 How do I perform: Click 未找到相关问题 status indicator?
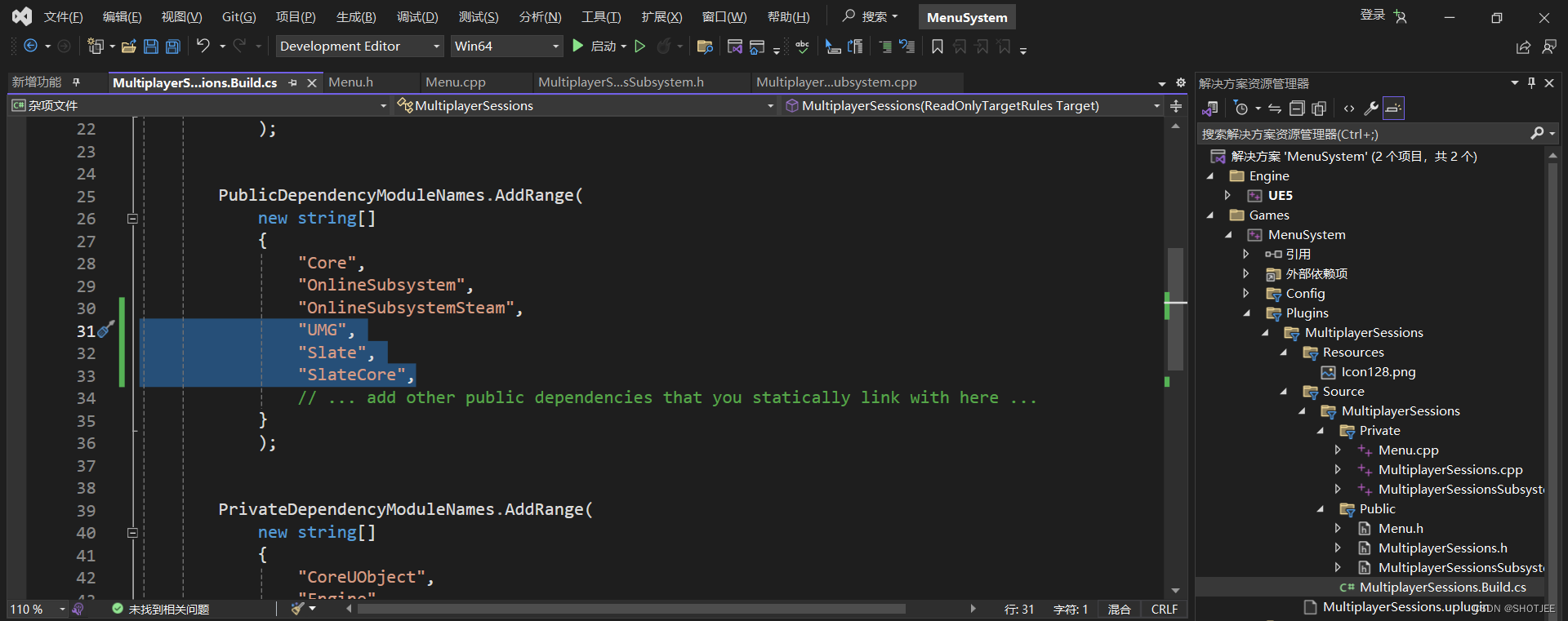click(161, 610)
